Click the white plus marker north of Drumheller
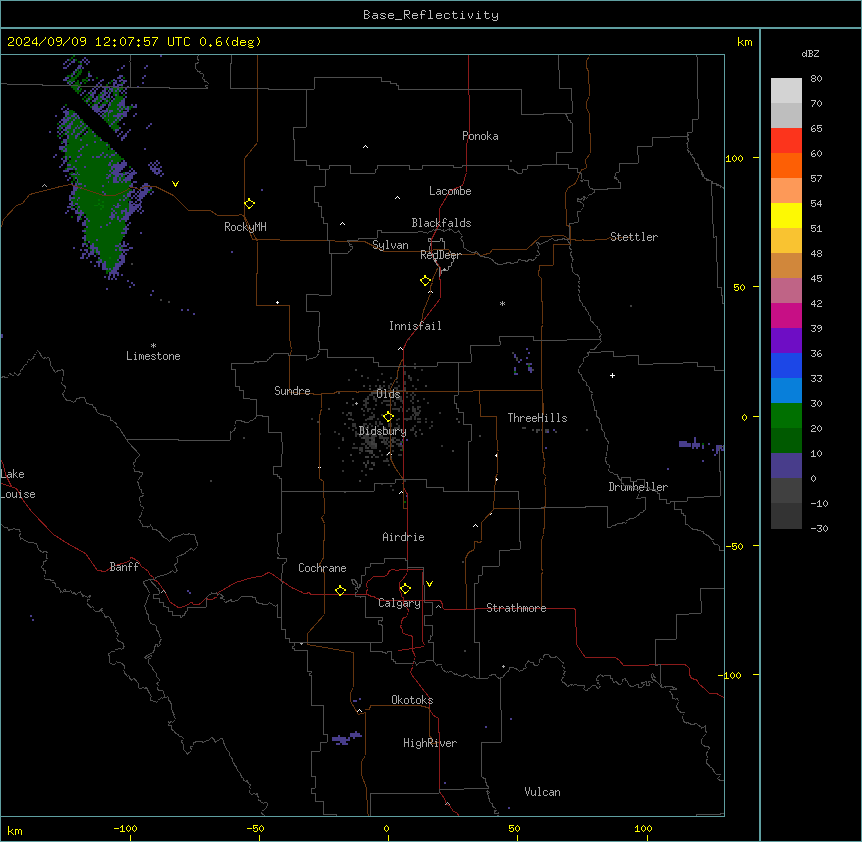The height and width of the screenshot is (842, 862). tap(612, 375)
